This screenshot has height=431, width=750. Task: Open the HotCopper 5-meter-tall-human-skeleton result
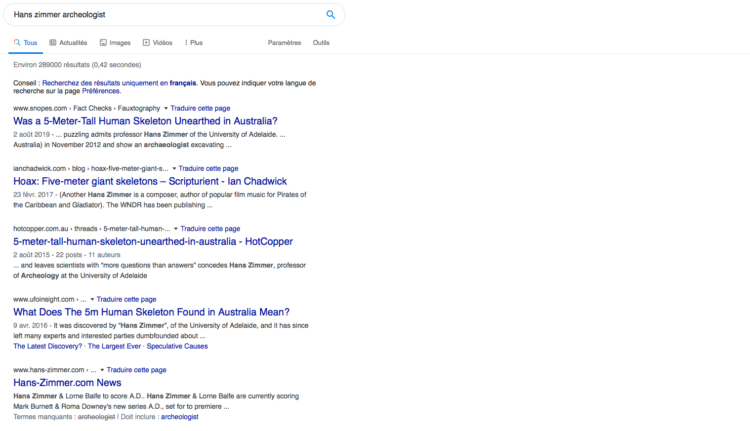coord(153,242)
